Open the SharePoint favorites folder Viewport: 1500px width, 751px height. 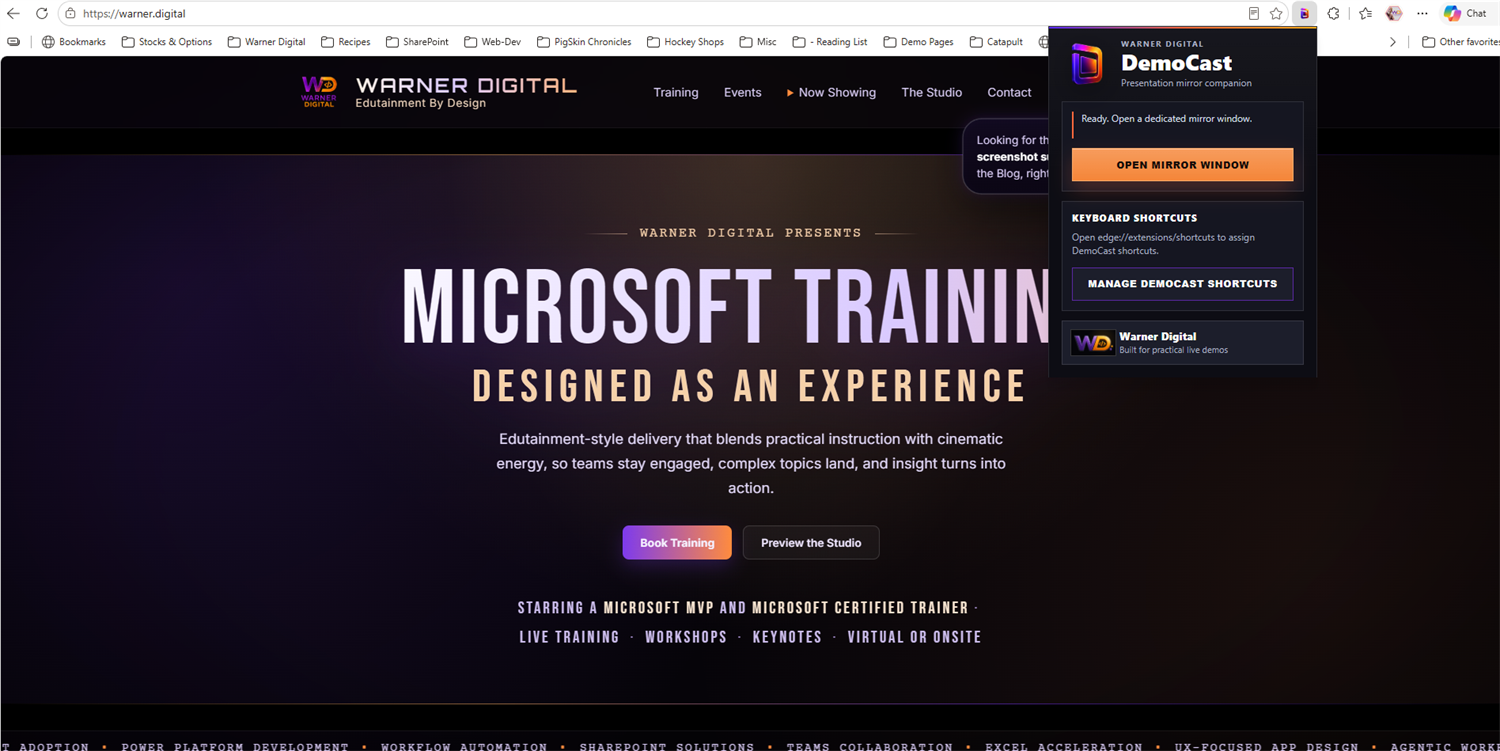(416, 42)
